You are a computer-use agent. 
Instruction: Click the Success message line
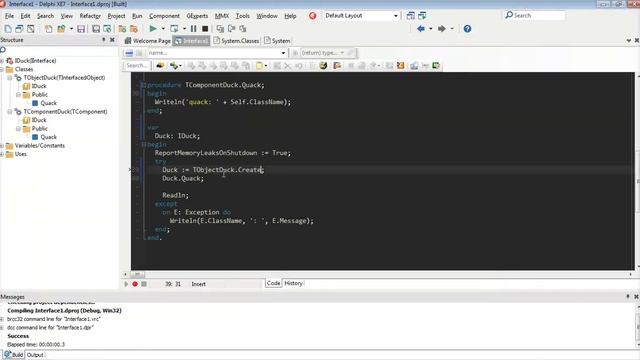coord(18,336)
